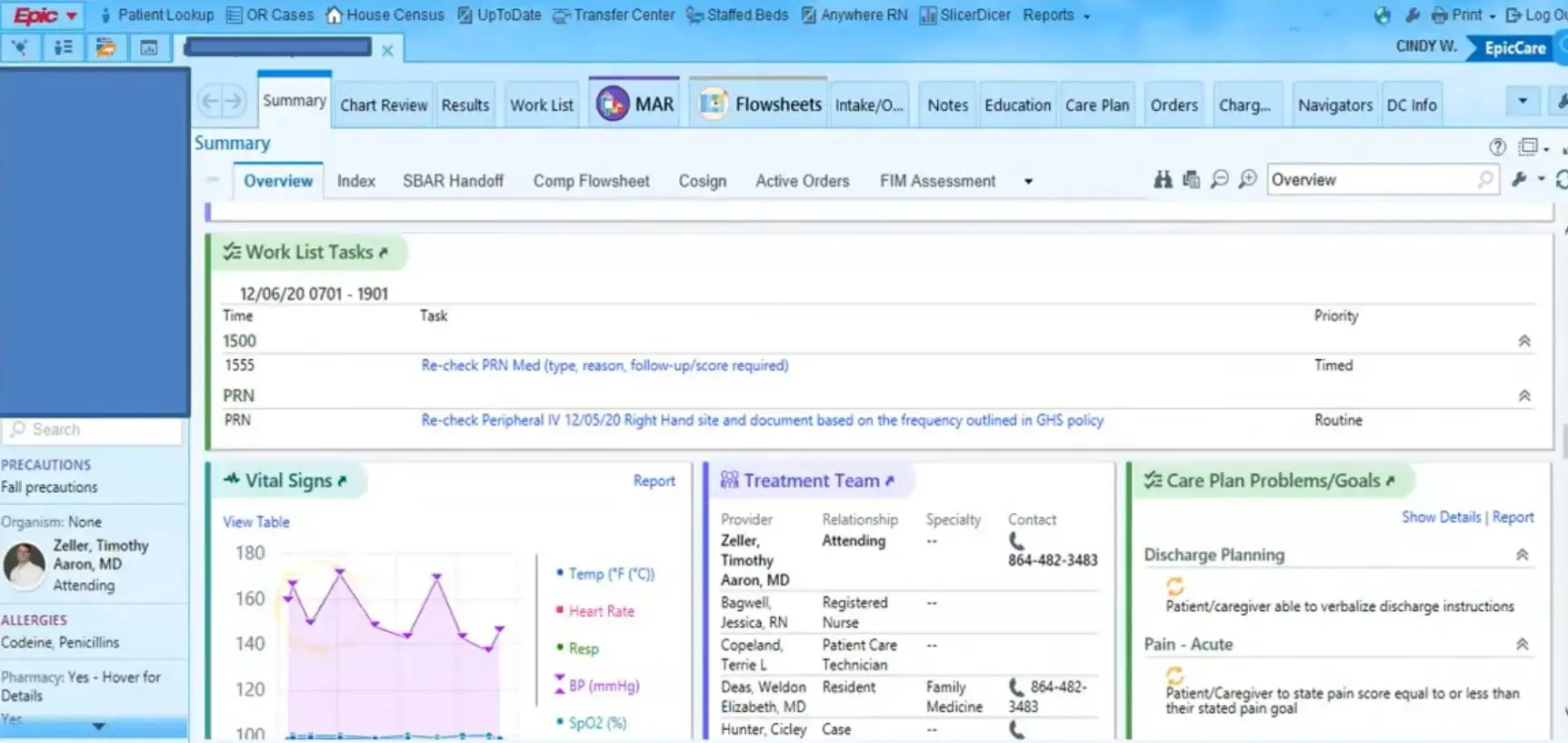Collapse the 1500 task group
Screen dimensions: 1568x743
[1524, 341]
